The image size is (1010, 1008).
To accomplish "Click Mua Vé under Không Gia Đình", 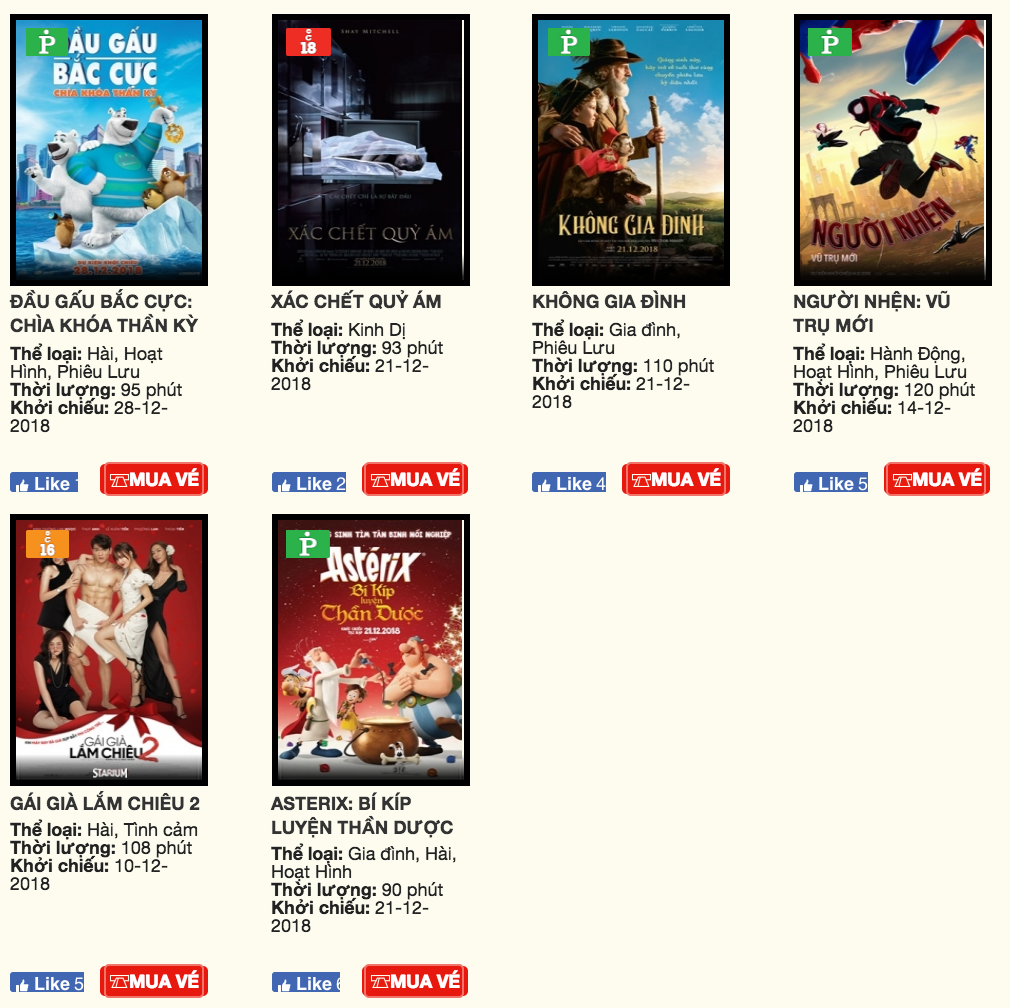I will 676,479.
